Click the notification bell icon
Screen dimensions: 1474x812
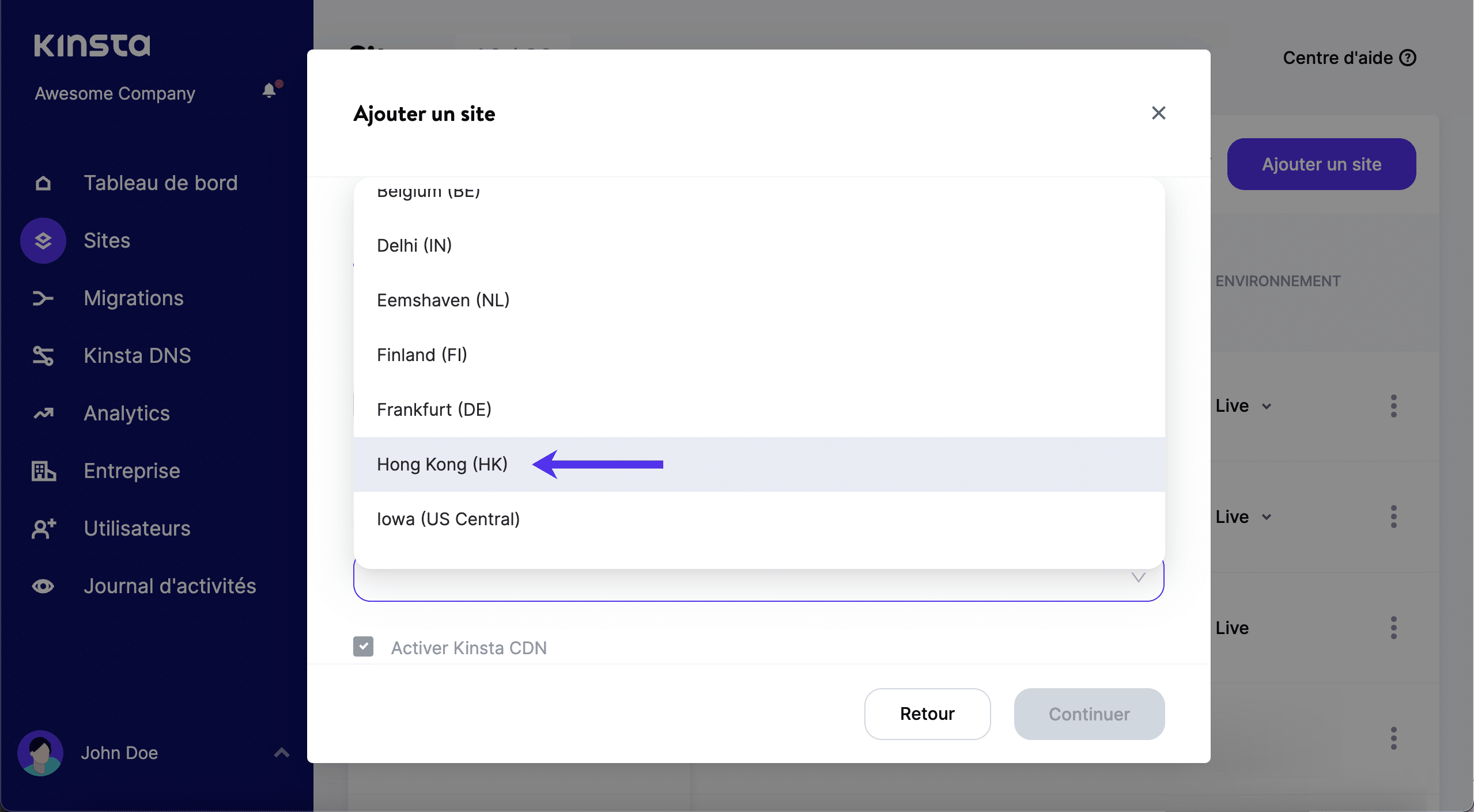pyautogui.click(x=270, y=90)
